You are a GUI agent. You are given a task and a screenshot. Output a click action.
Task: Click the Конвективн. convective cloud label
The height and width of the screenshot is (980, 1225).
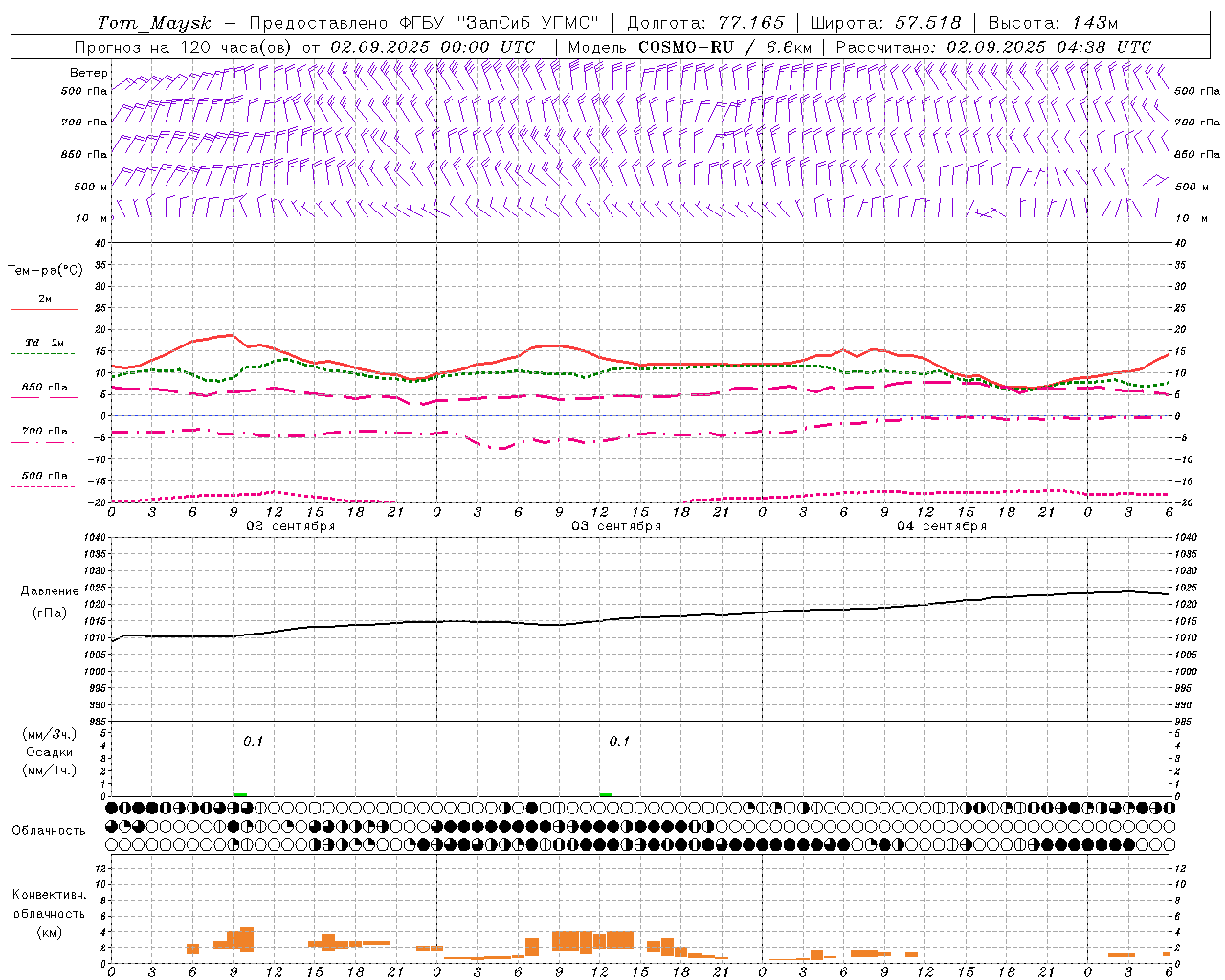point(49,895)
